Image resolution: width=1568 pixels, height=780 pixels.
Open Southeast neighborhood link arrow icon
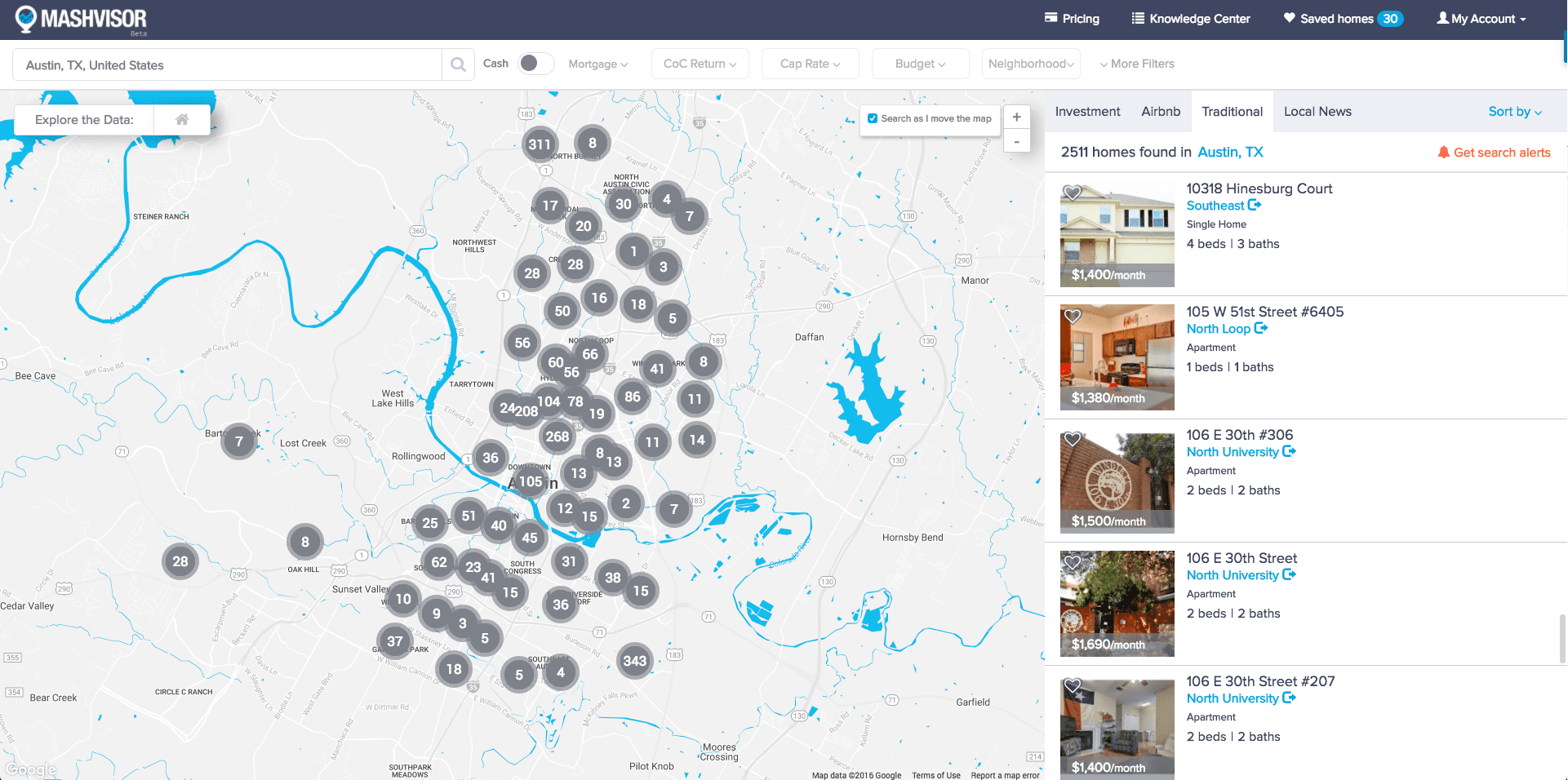[x=1255, y=206]
